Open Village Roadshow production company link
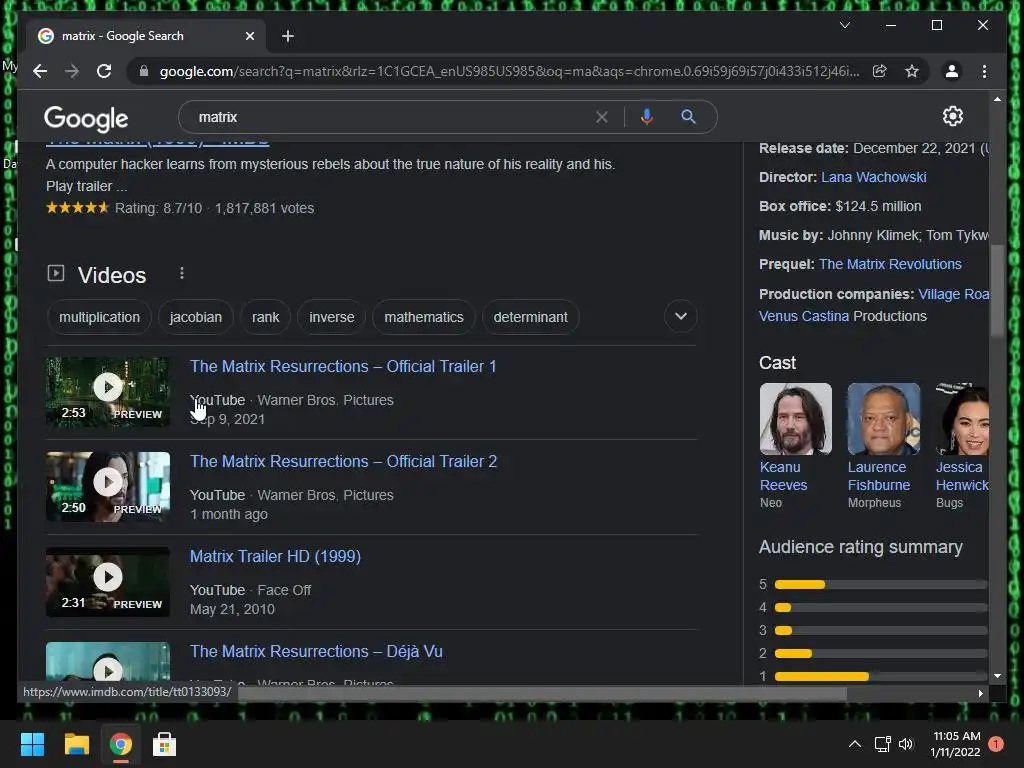The height and width of the screenshot is (768, 1024). (953, 294)
